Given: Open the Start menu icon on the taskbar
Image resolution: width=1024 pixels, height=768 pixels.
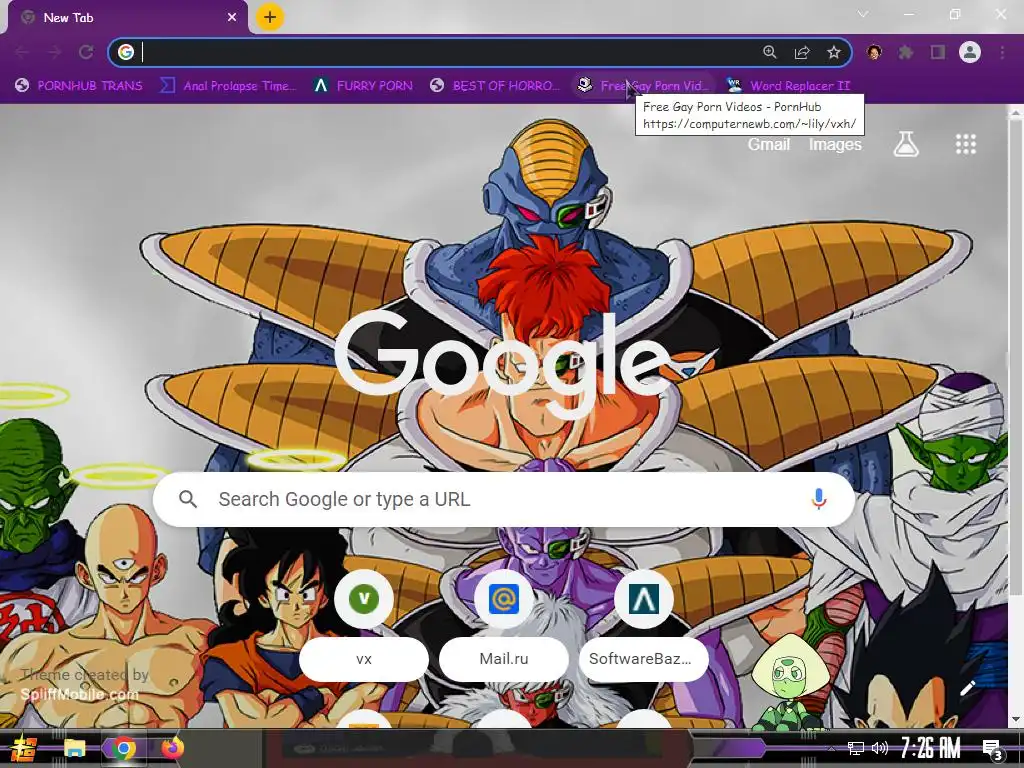Looking at the screenshot, I should click(x=24, y=748).
